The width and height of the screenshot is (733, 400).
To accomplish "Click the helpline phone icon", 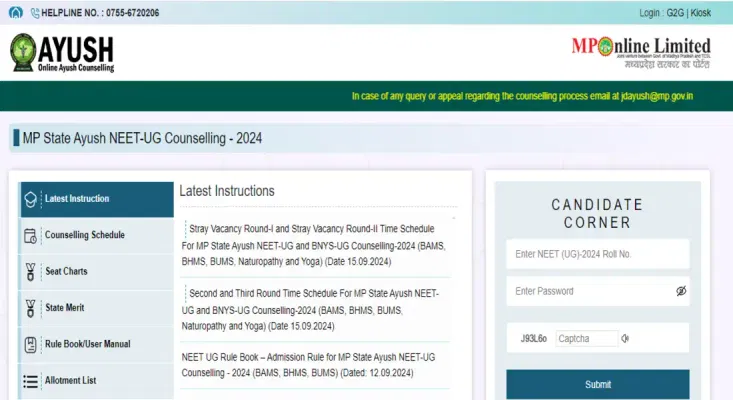I will [x=34, y=11].
